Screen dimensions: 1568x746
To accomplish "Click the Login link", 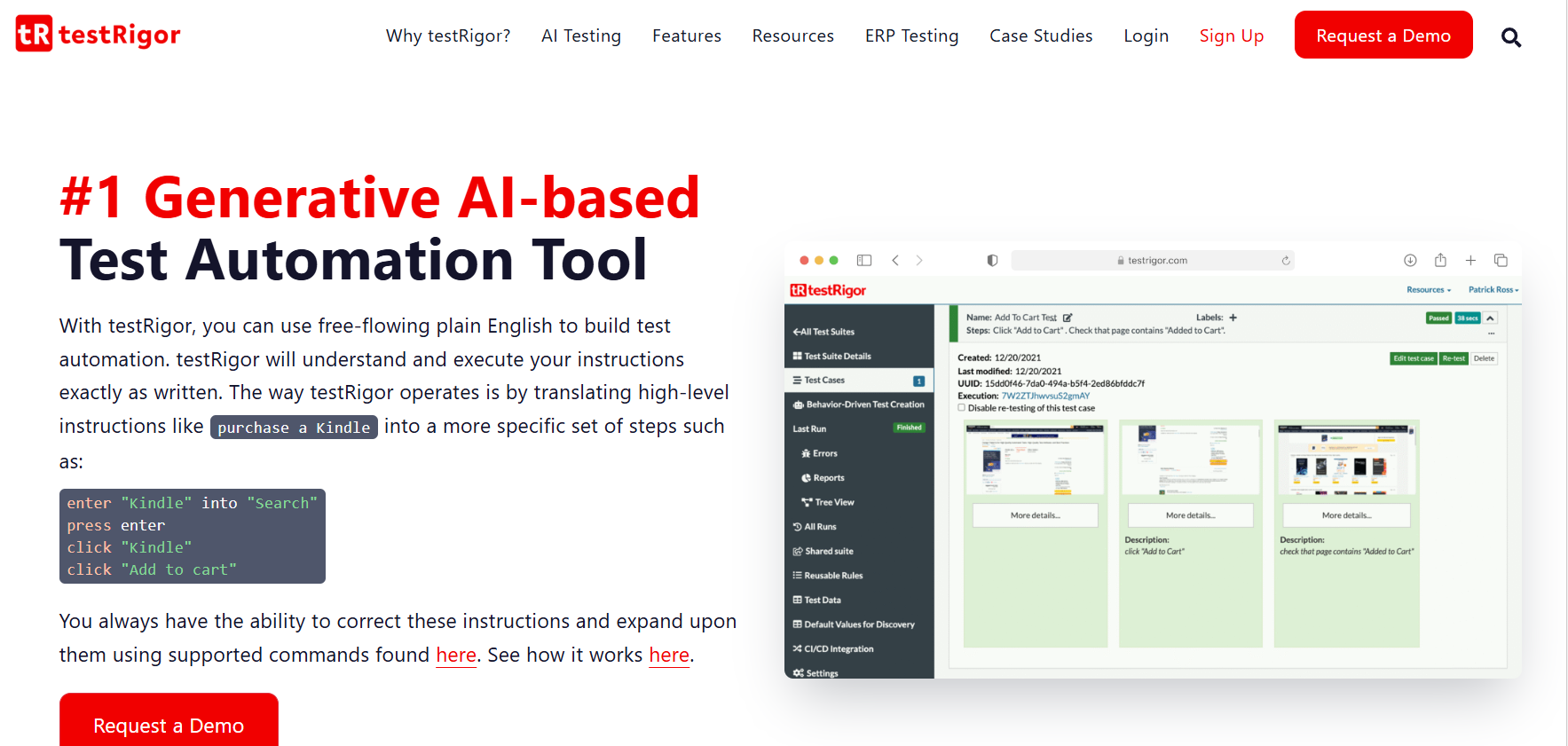I will [1146, 35].
